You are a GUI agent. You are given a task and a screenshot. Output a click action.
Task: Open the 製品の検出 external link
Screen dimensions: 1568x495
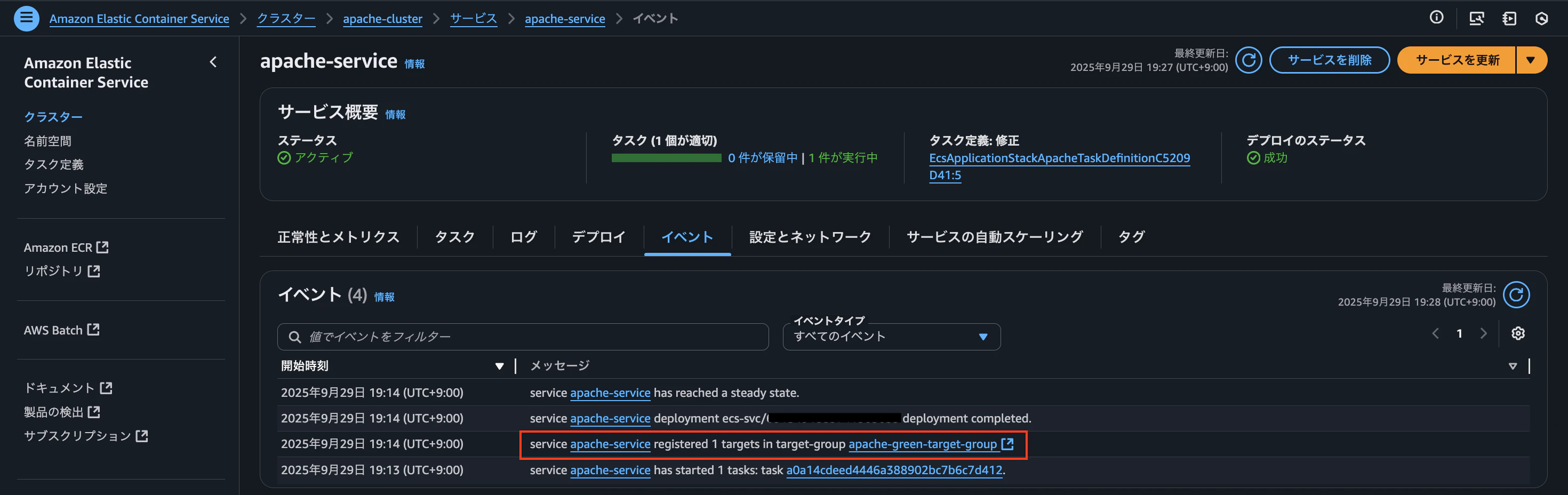[x=62, y=412]
